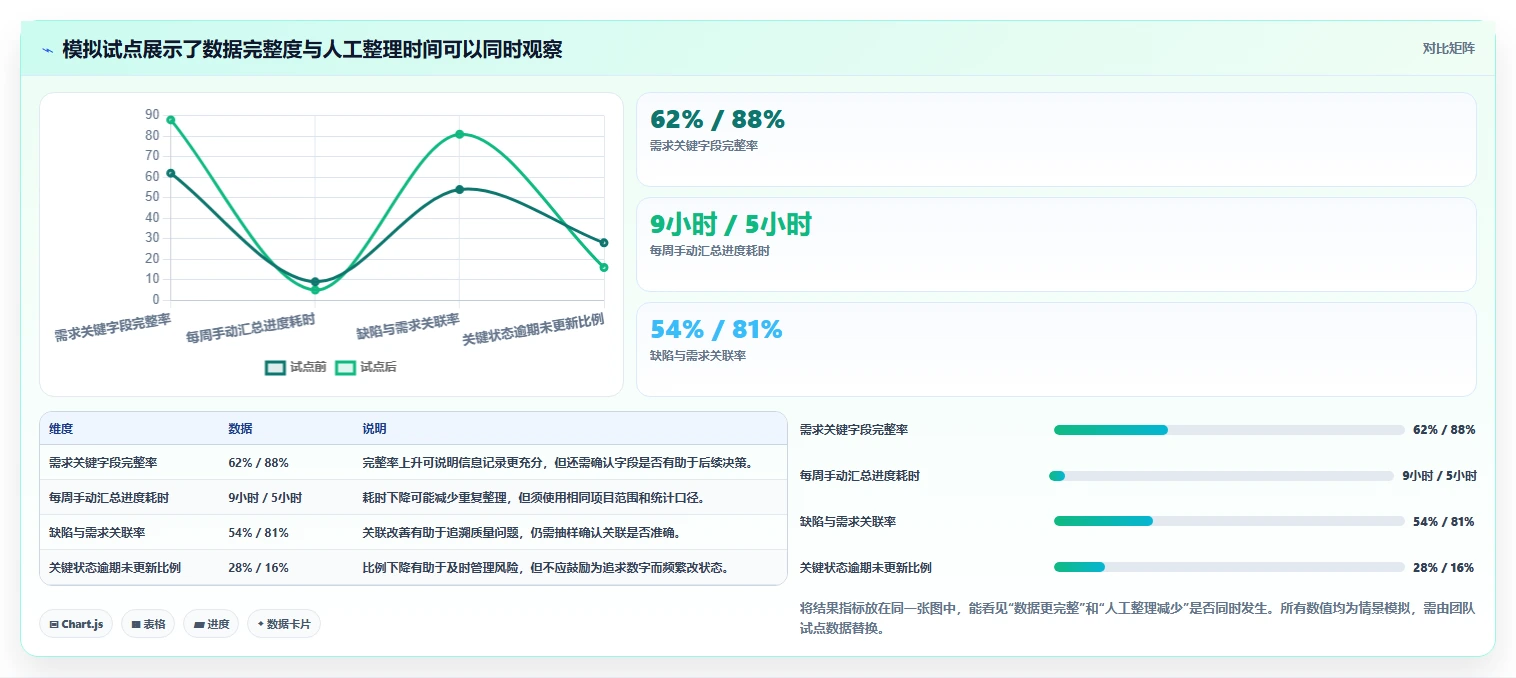
Task: Click the 数据卡片 chip
Action: 284,624
